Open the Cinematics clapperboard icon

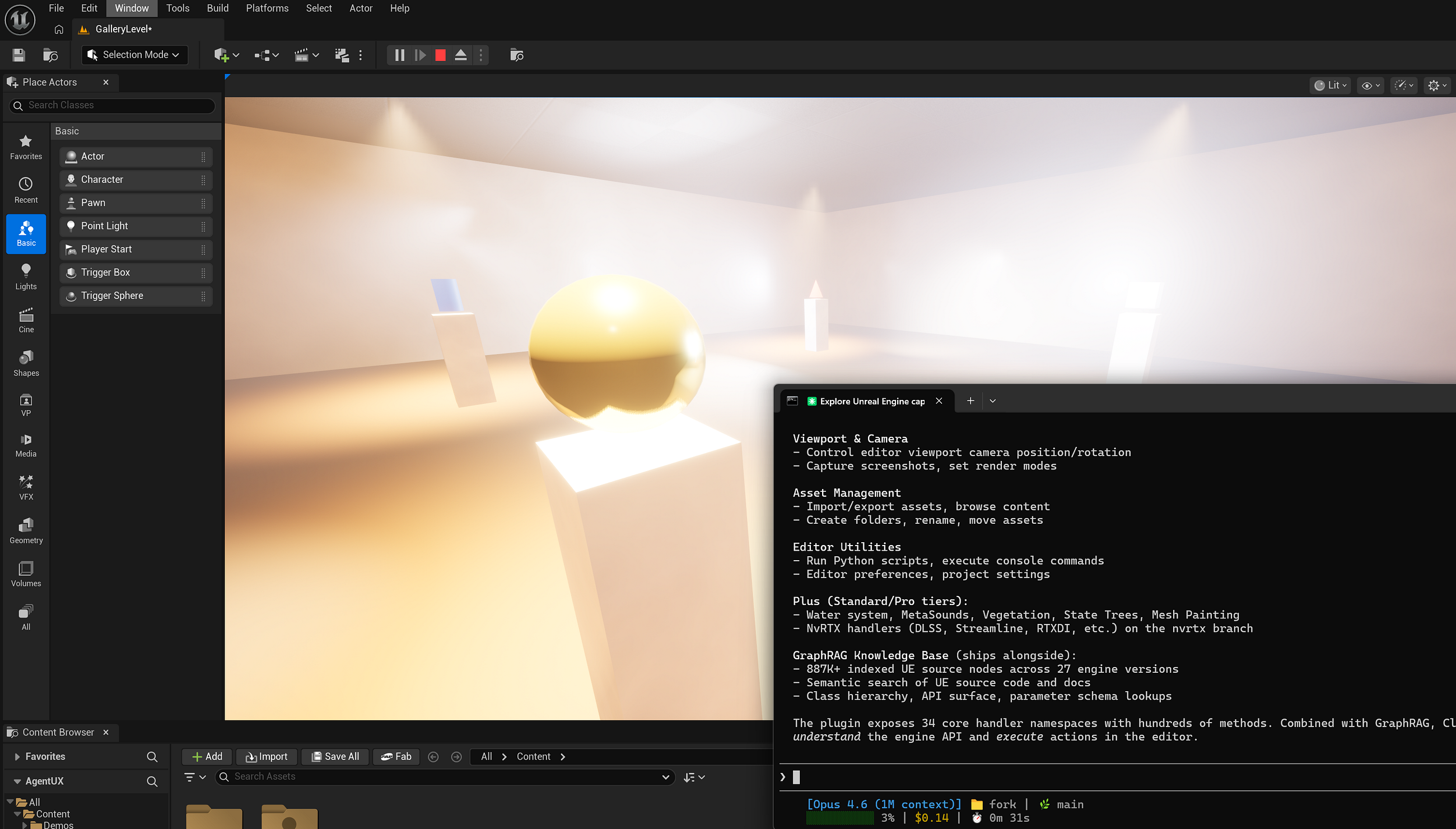click(306, 55)
